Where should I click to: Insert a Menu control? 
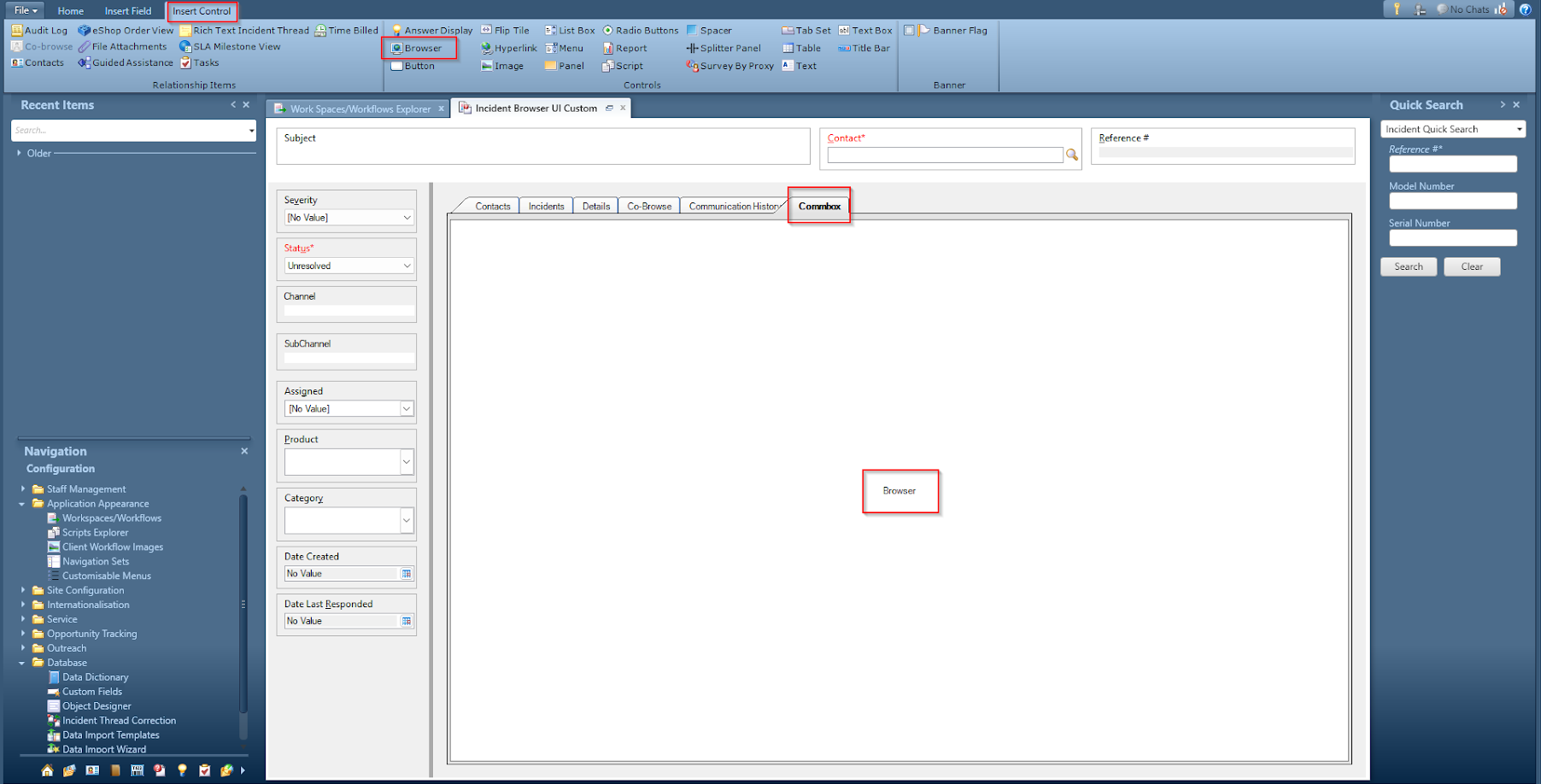[x=564, y=48]
